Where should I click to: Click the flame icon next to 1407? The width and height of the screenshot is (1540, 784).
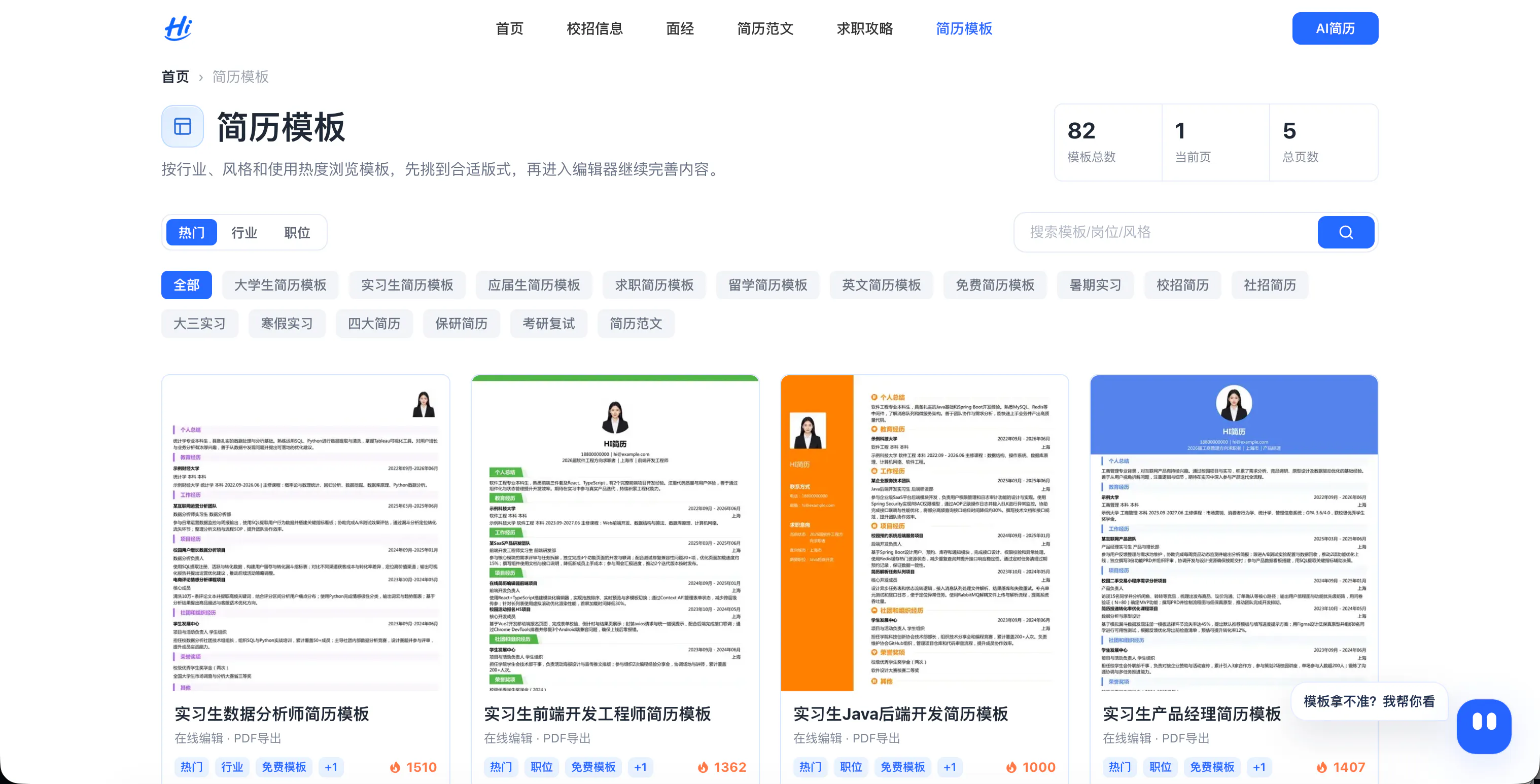pos(1322,767)
